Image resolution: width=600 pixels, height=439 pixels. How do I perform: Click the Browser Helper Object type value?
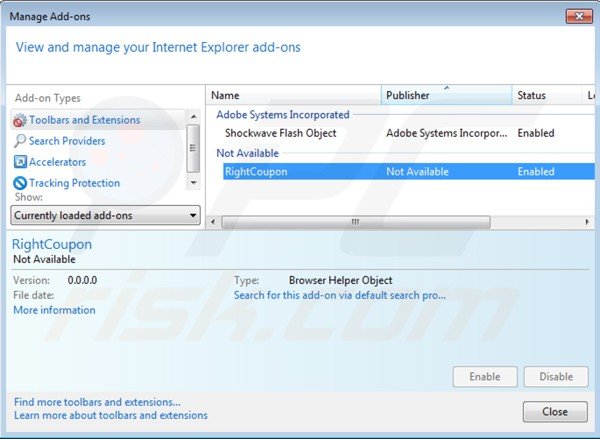341,280
